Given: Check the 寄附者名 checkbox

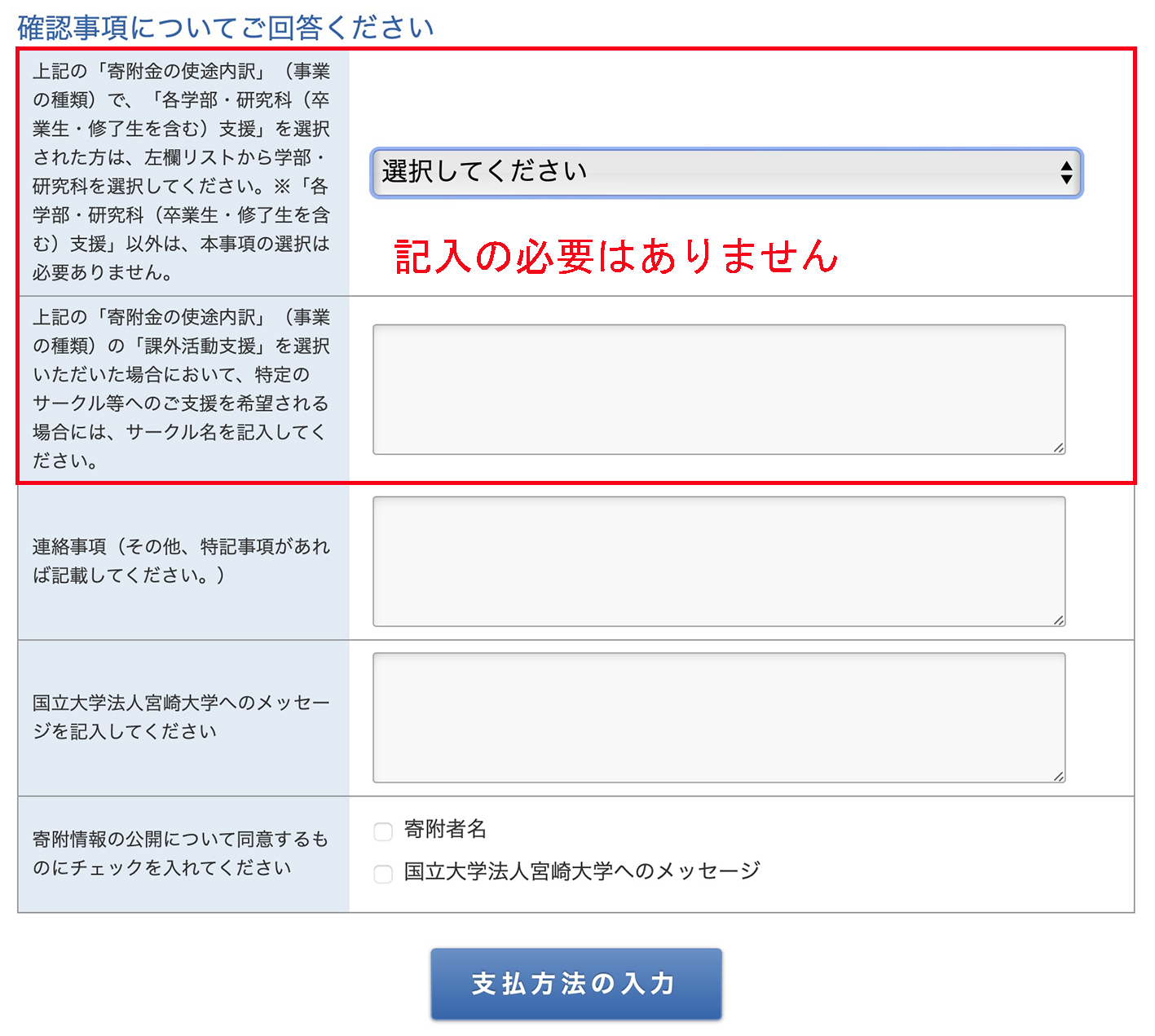Looking at the screenshot, I should click(x=383, y=831).
